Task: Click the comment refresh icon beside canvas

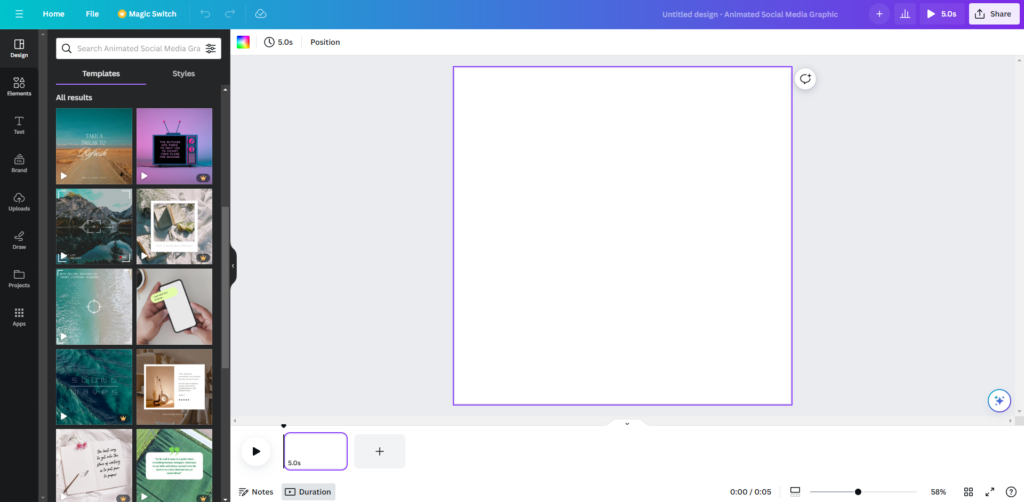Action: (x=805, y=79)
